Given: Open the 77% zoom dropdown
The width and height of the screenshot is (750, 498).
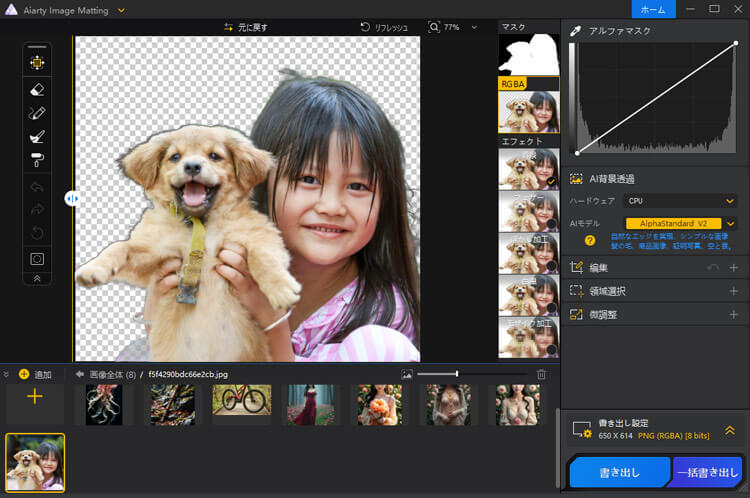Looking at the screenshot, I should (x=474, y=27).
